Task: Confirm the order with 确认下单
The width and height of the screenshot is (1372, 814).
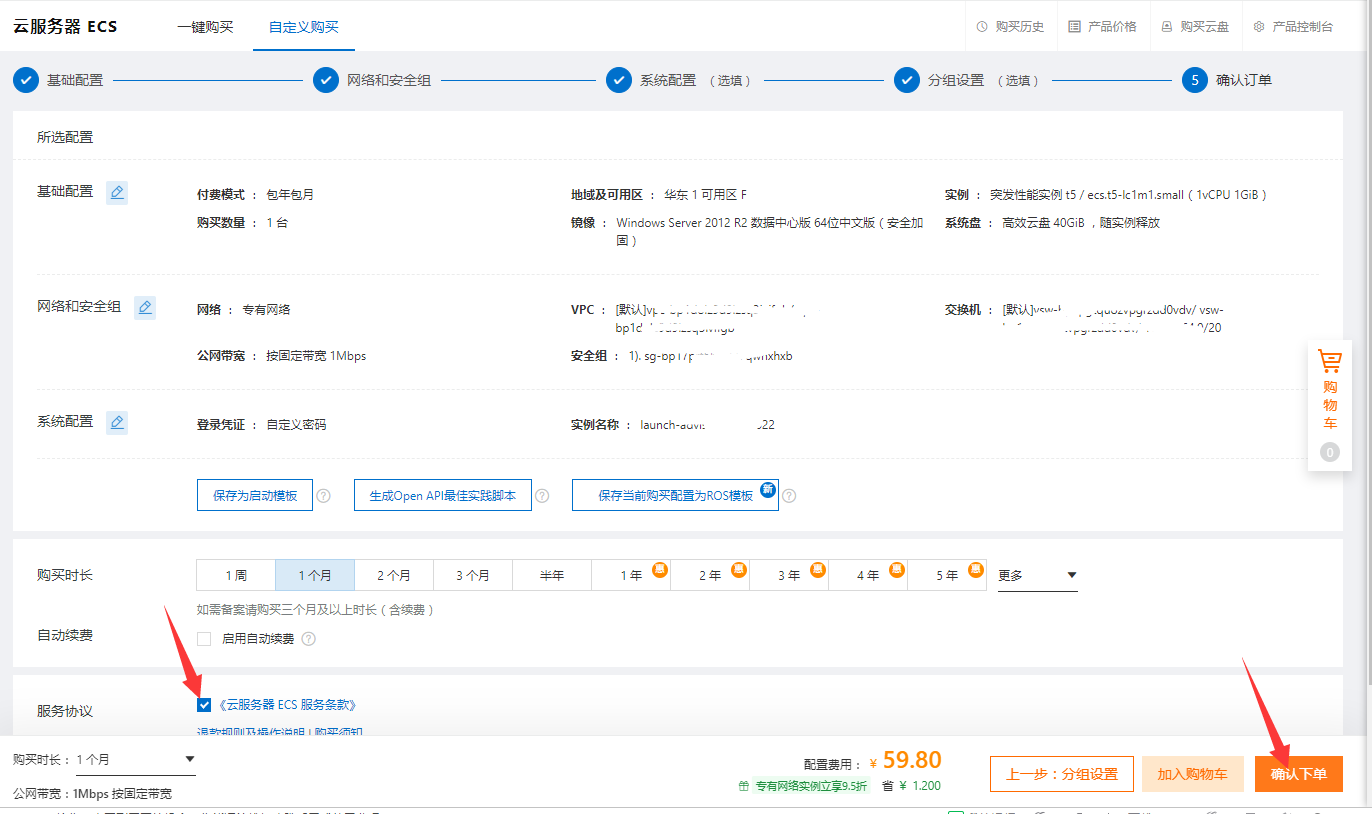Action: [x=1299, y=774]
